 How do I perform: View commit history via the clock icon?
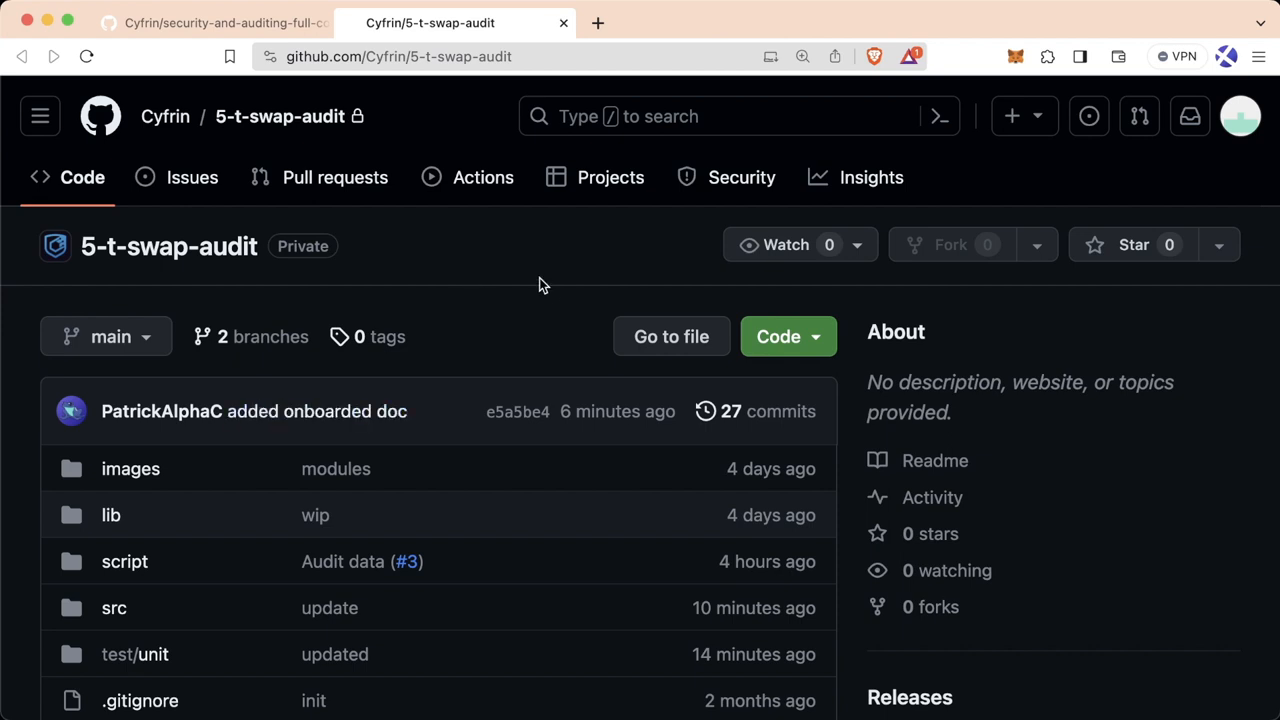point(705,411)
